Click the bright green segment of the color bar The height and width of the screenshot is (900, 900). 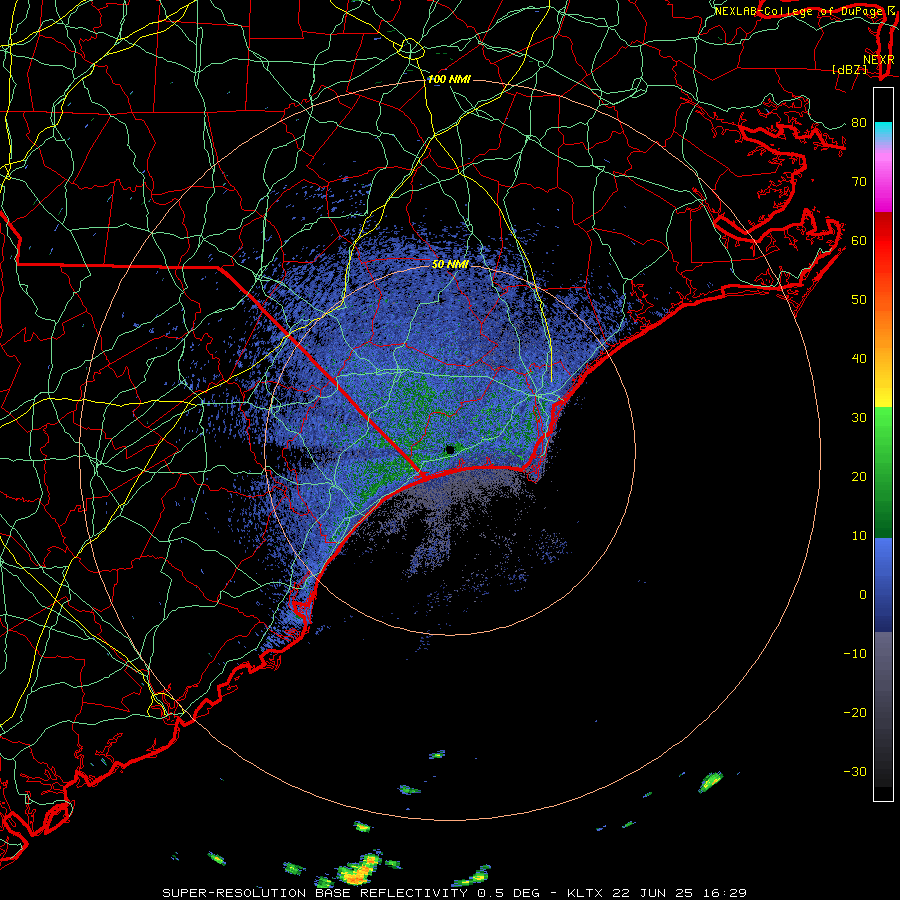tap(883, 428)
